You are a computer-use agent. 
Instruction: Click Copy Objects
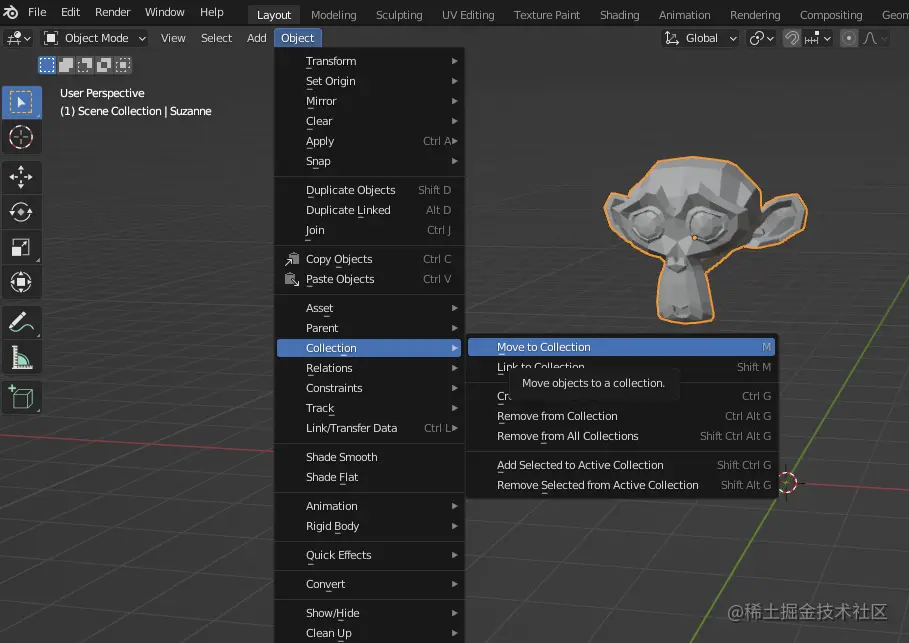369,259
